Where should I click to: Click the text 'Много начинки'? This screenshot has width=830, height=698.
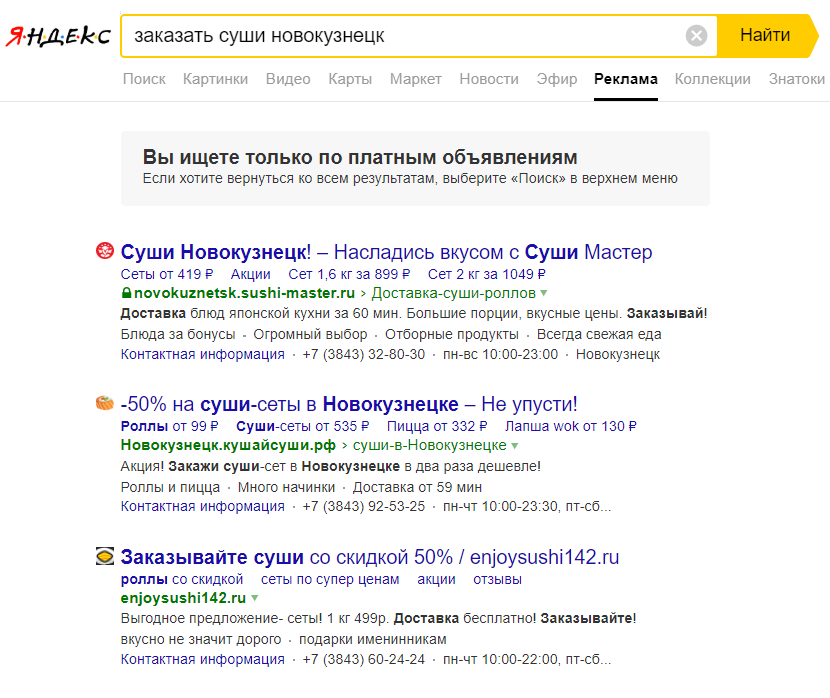(x=286, y=487)
